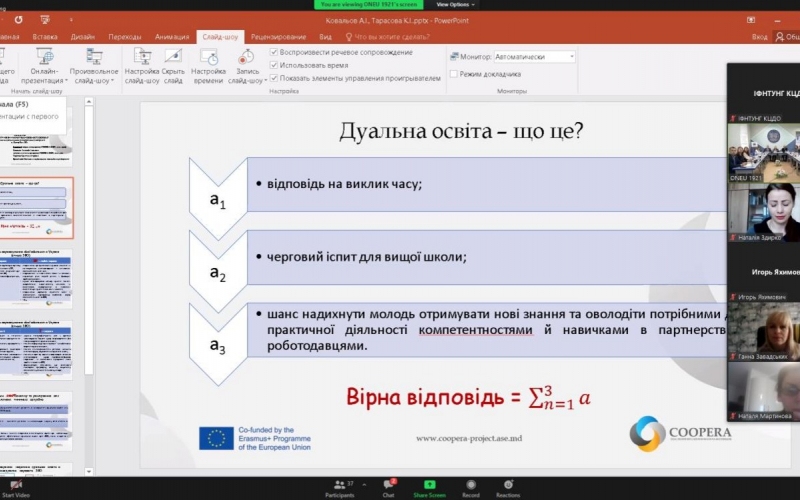The image size is (800, 500).
Task: Click the a₃ chevron shape on slide
Action: 218,344
